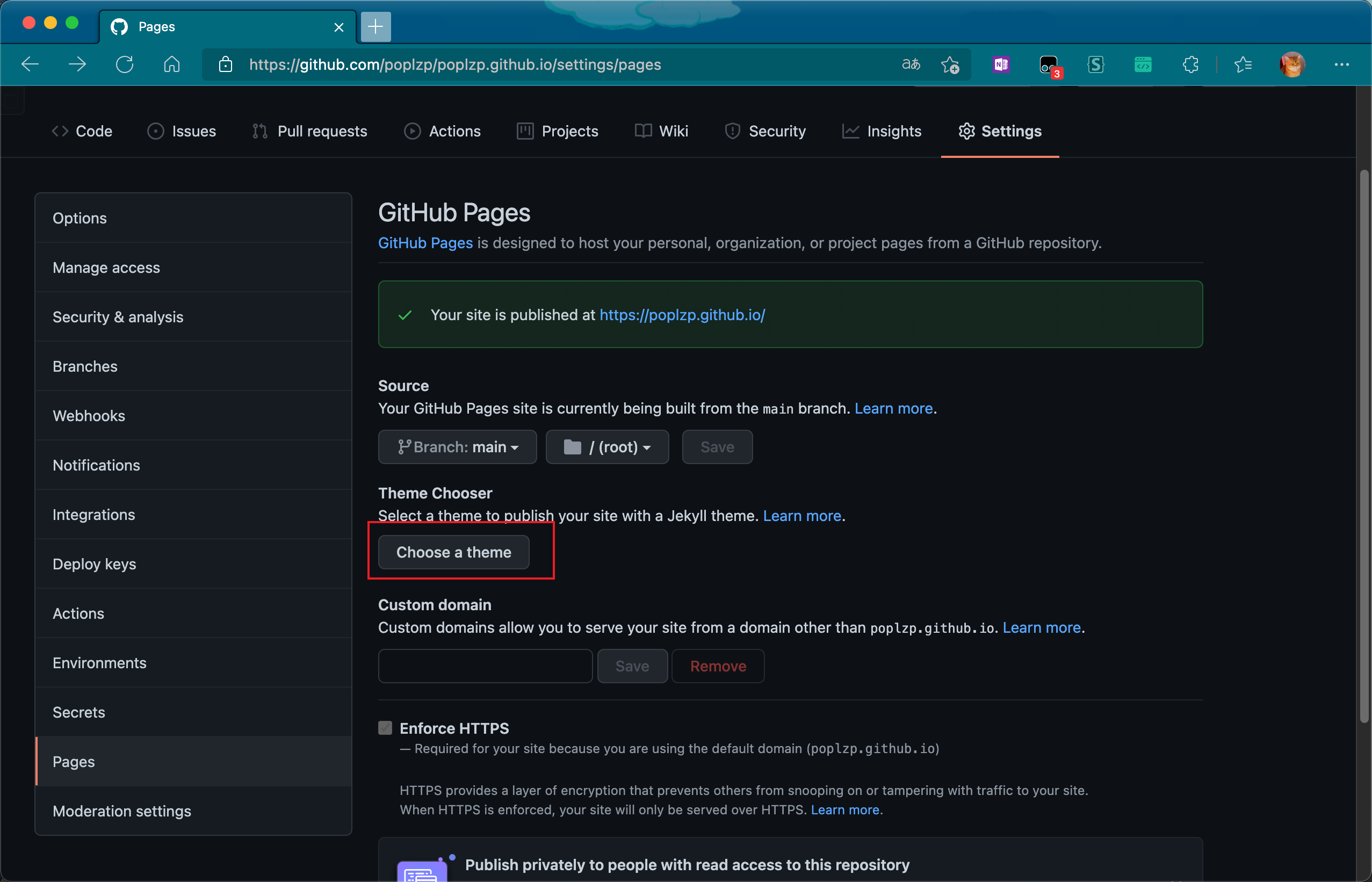Click the page vertical scrollbar
1372x882 pixels.
1364,447
